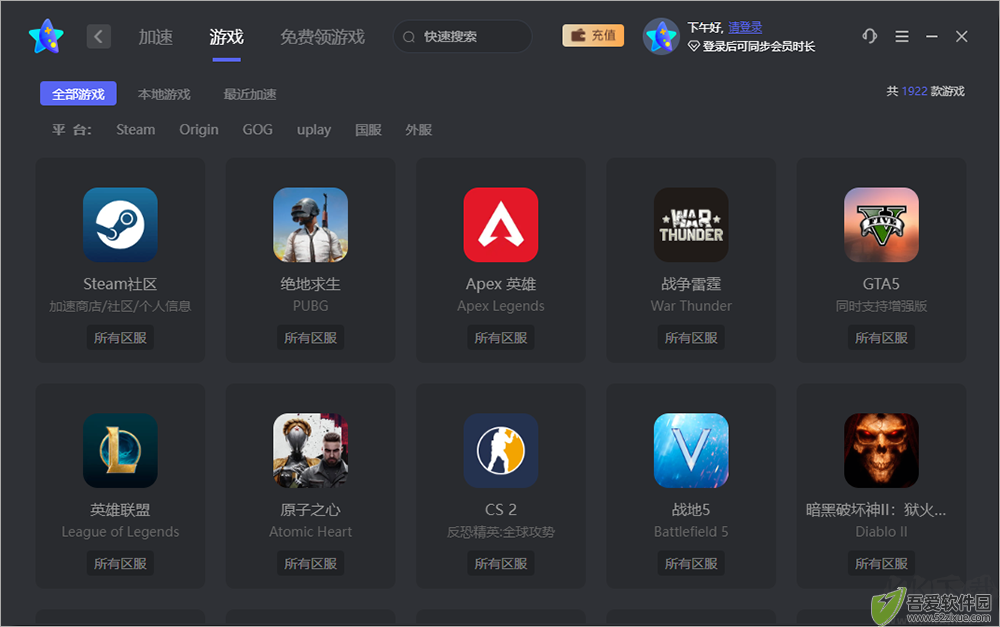Click the 反恐精英:全球攻势 subtitle
This screenshot has height=627, width=1000.
(501, 532)
